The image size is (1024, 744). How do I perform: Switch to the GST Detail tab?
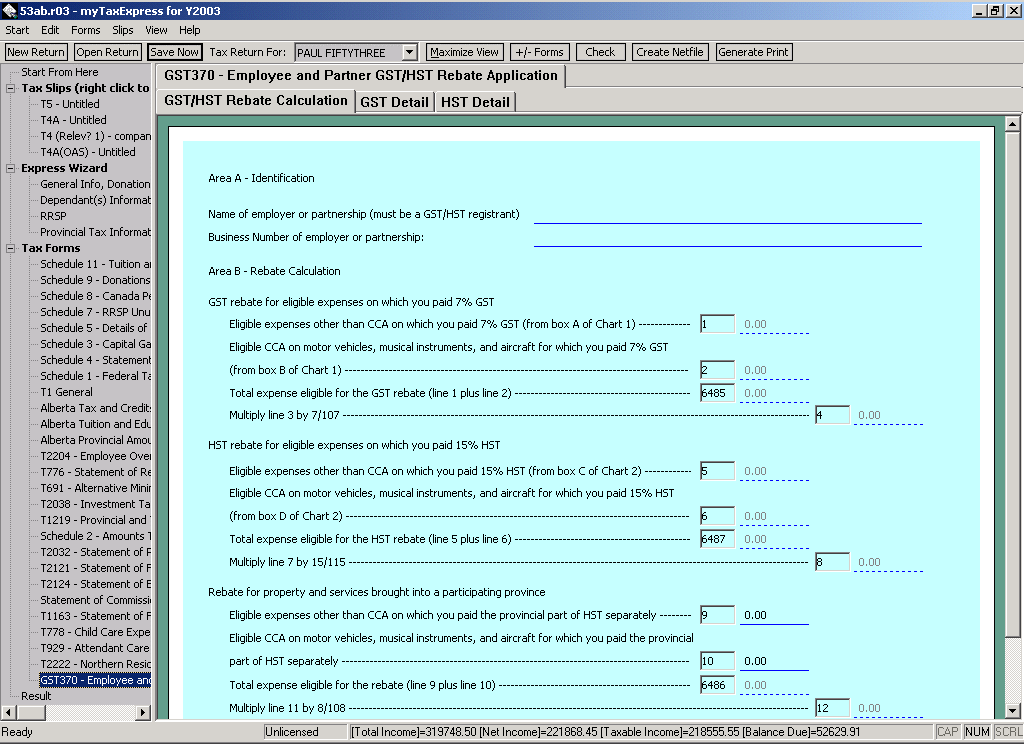click(395, 102)
